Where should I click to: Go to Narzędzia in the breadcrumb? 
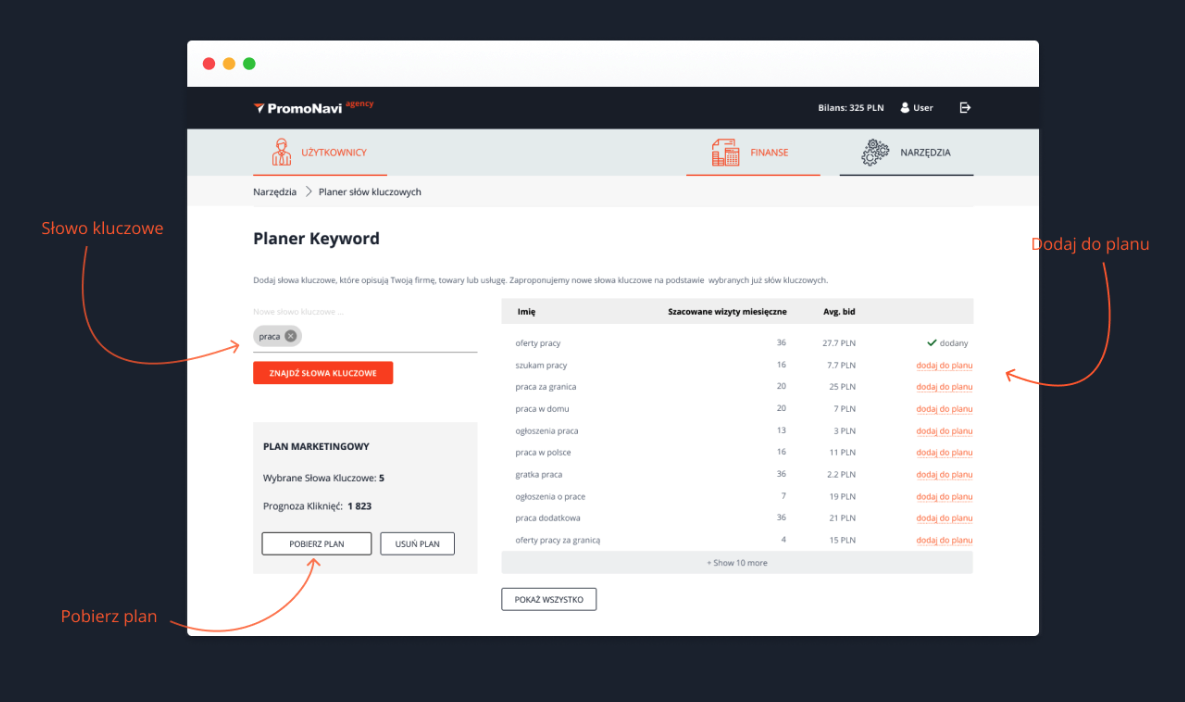pos(275,192)
